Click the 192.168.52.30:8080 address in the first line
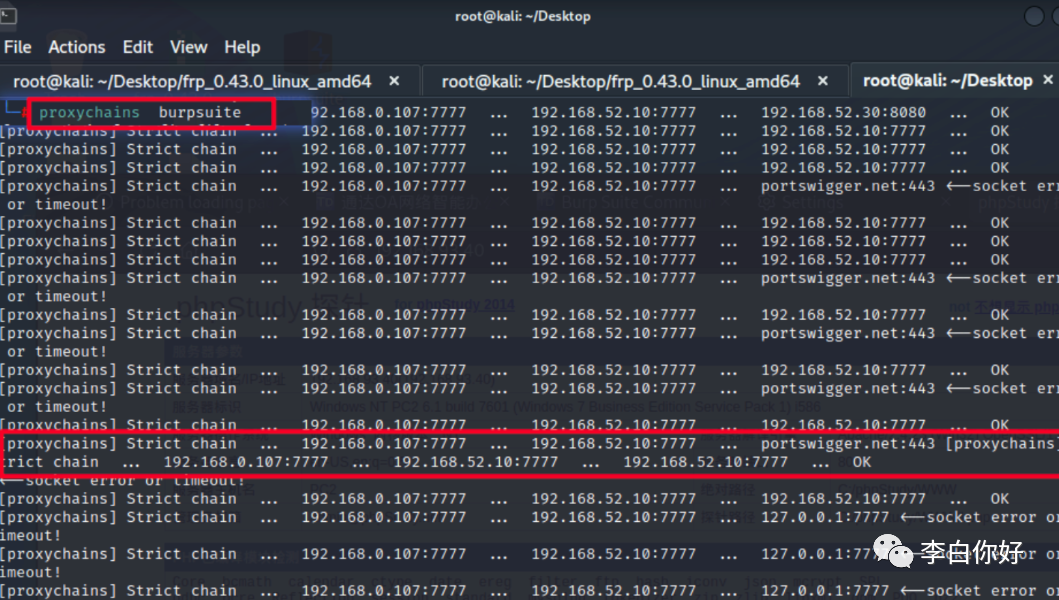This screenshot has height=600, width=1059. coord(844,112)
